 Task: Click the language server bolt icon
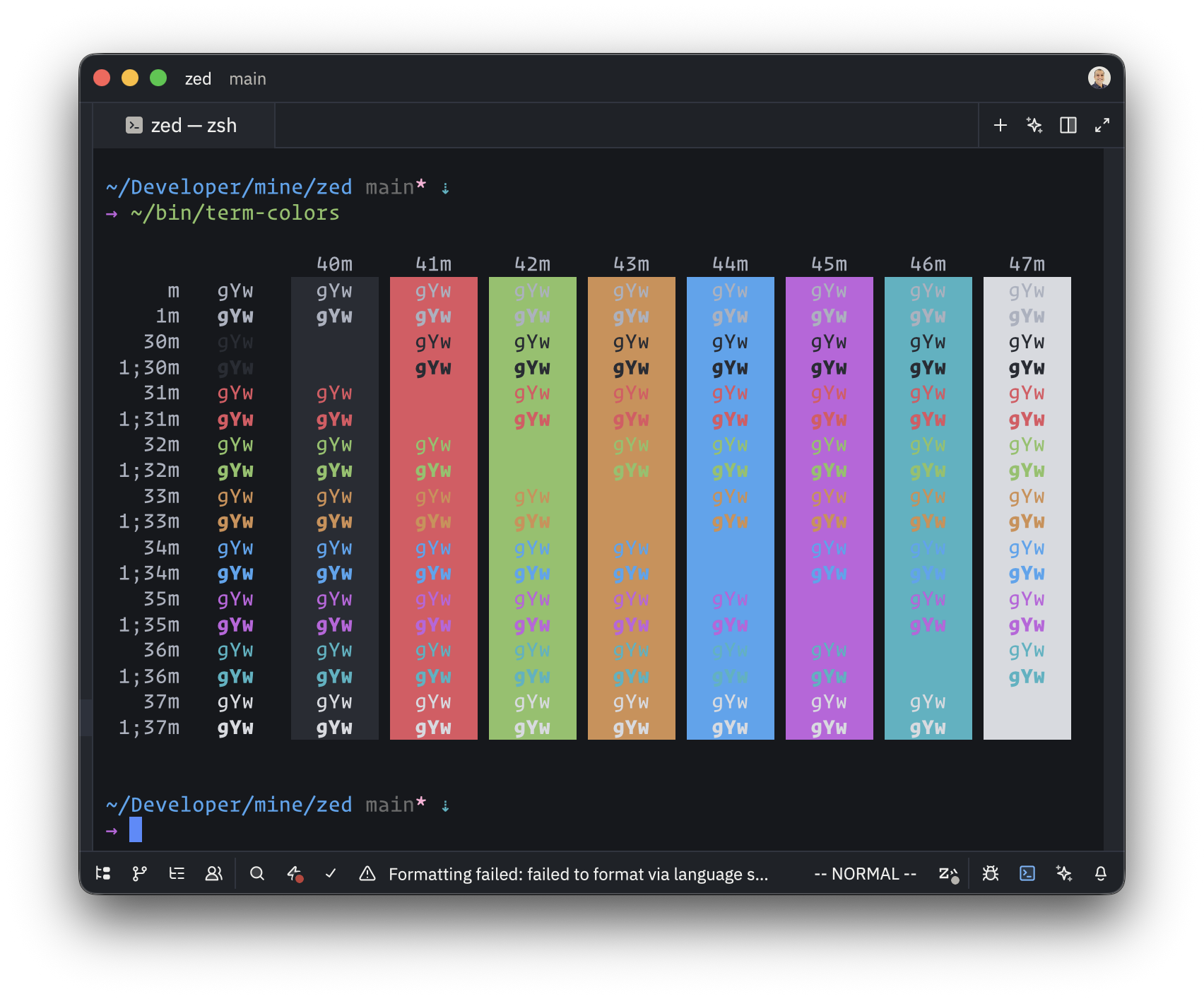295,874
